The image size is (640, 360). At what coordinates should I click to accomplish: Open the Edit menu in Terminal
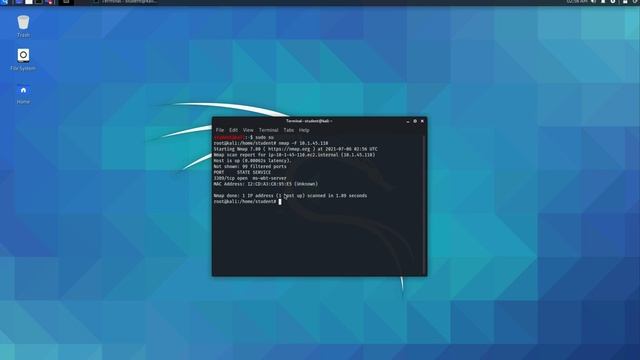pos(233,130)
